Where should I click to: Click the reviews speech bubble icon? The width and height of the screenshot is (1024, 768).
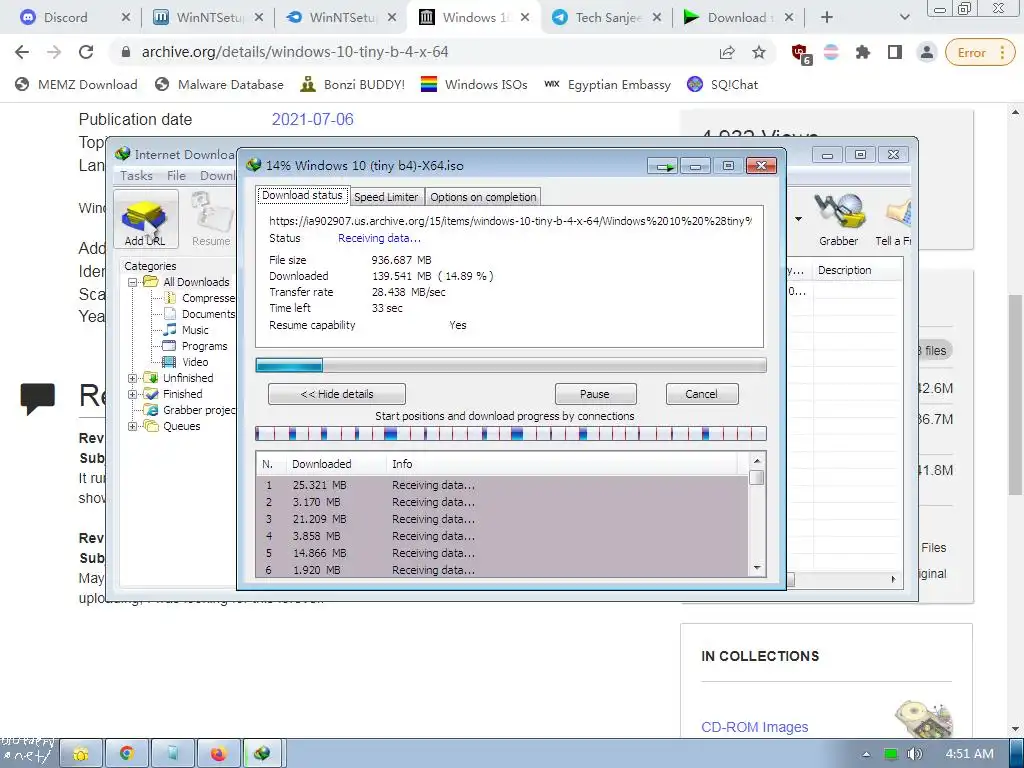coord(37,398)
